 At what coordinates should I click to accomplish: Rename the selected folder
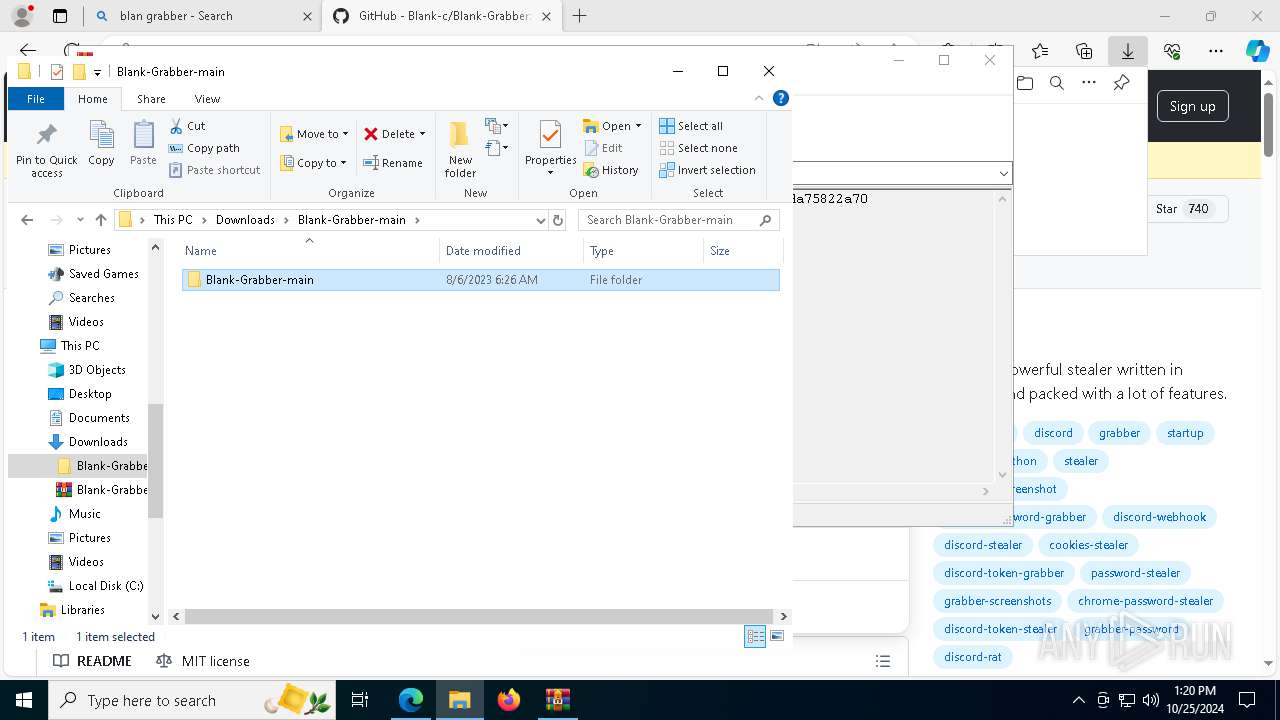coord(393,163)
